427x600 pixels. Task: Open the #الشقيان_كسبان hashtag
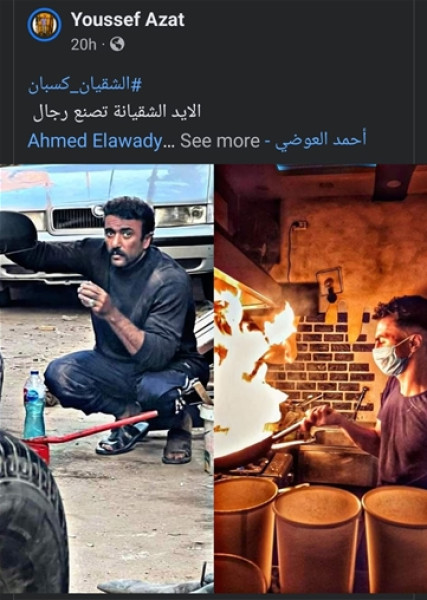pyautogui.click(x=85, y=85)
